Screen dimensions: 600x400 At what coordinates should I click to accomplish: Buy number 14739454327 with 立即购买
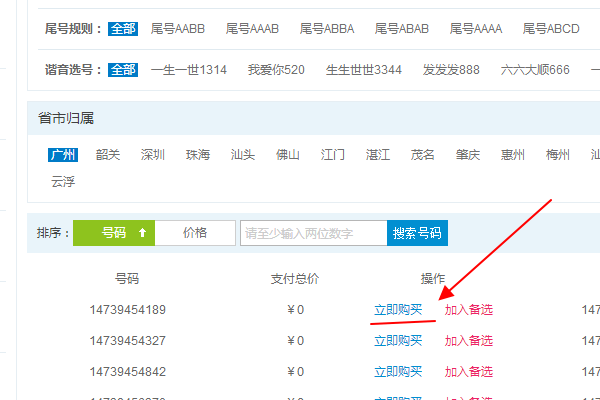pos(398,340)
